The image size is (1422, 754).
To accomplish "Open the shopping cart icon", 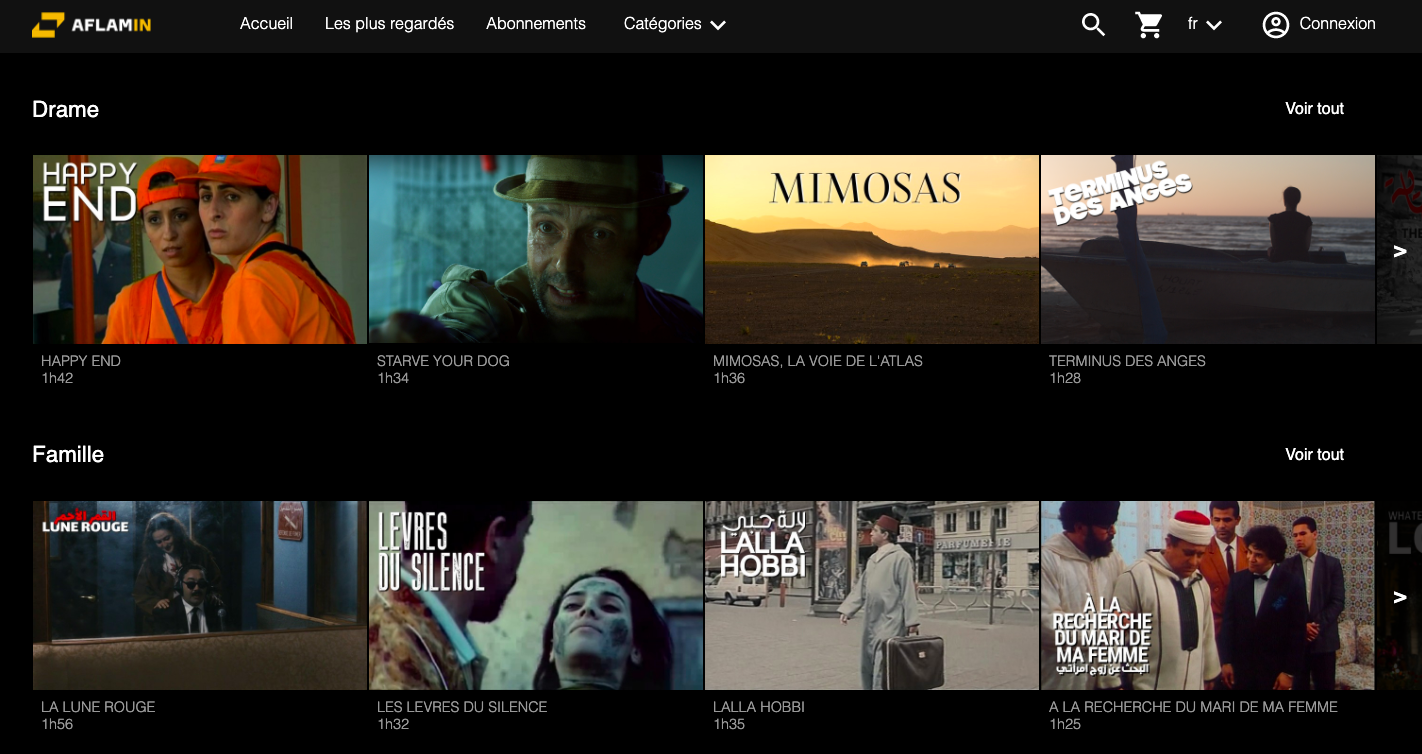I will point(1149,24).
